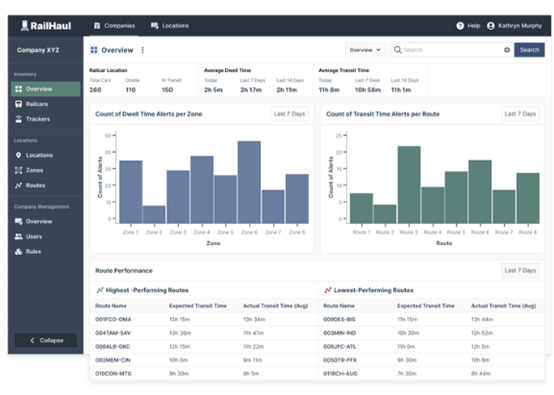This screenshot has height=395, width=554.
Task: Click the Search button
Action: (529, 50)
